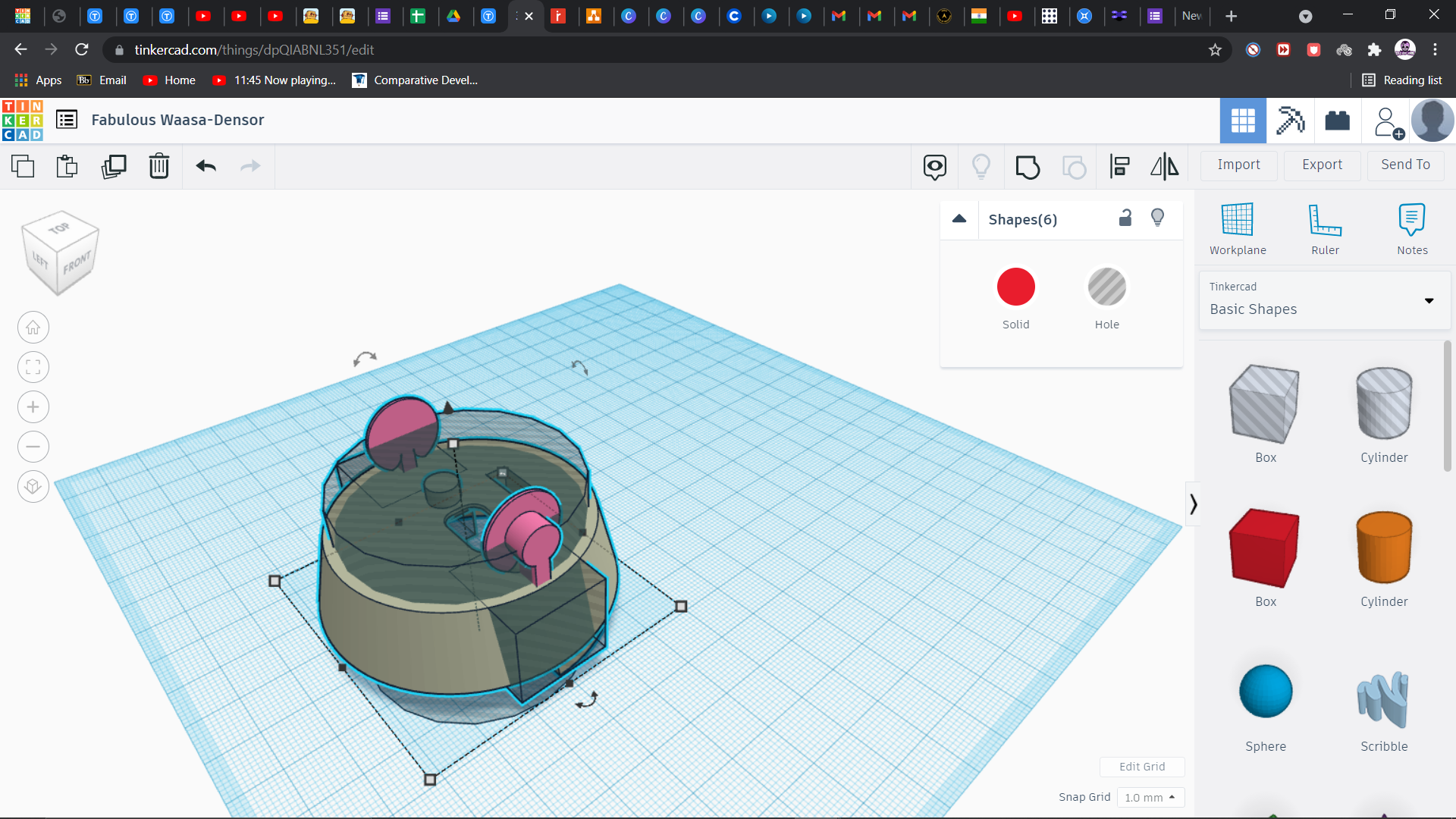1456x819 pixels.
Task: Open the Ruler tool
Action: tap(1324, 228)
